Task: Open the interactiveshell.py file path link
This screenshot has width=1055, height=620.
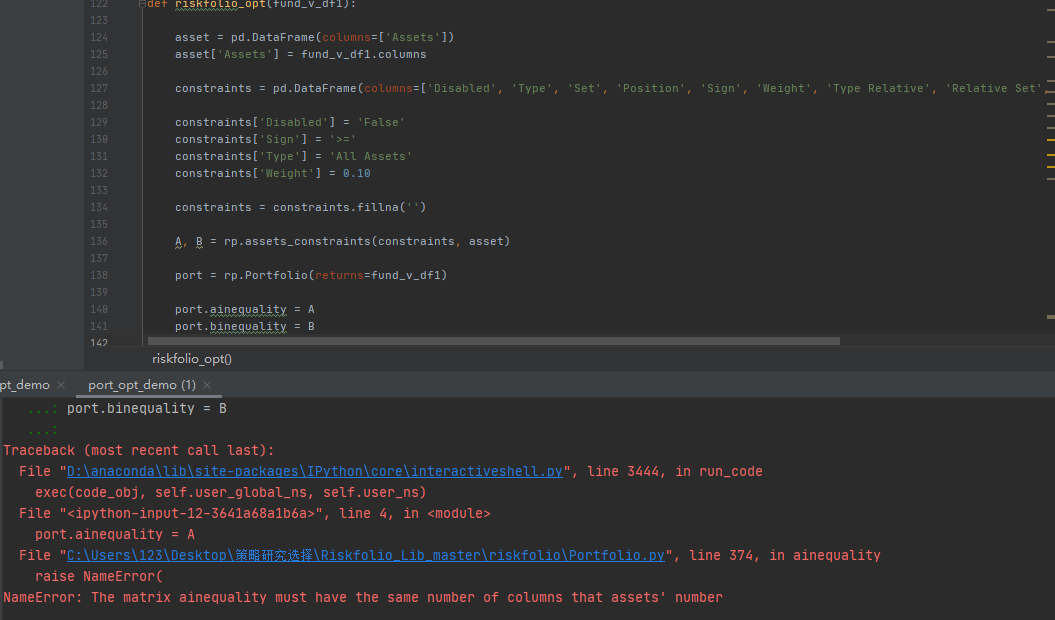Action: tap(314, 471)
